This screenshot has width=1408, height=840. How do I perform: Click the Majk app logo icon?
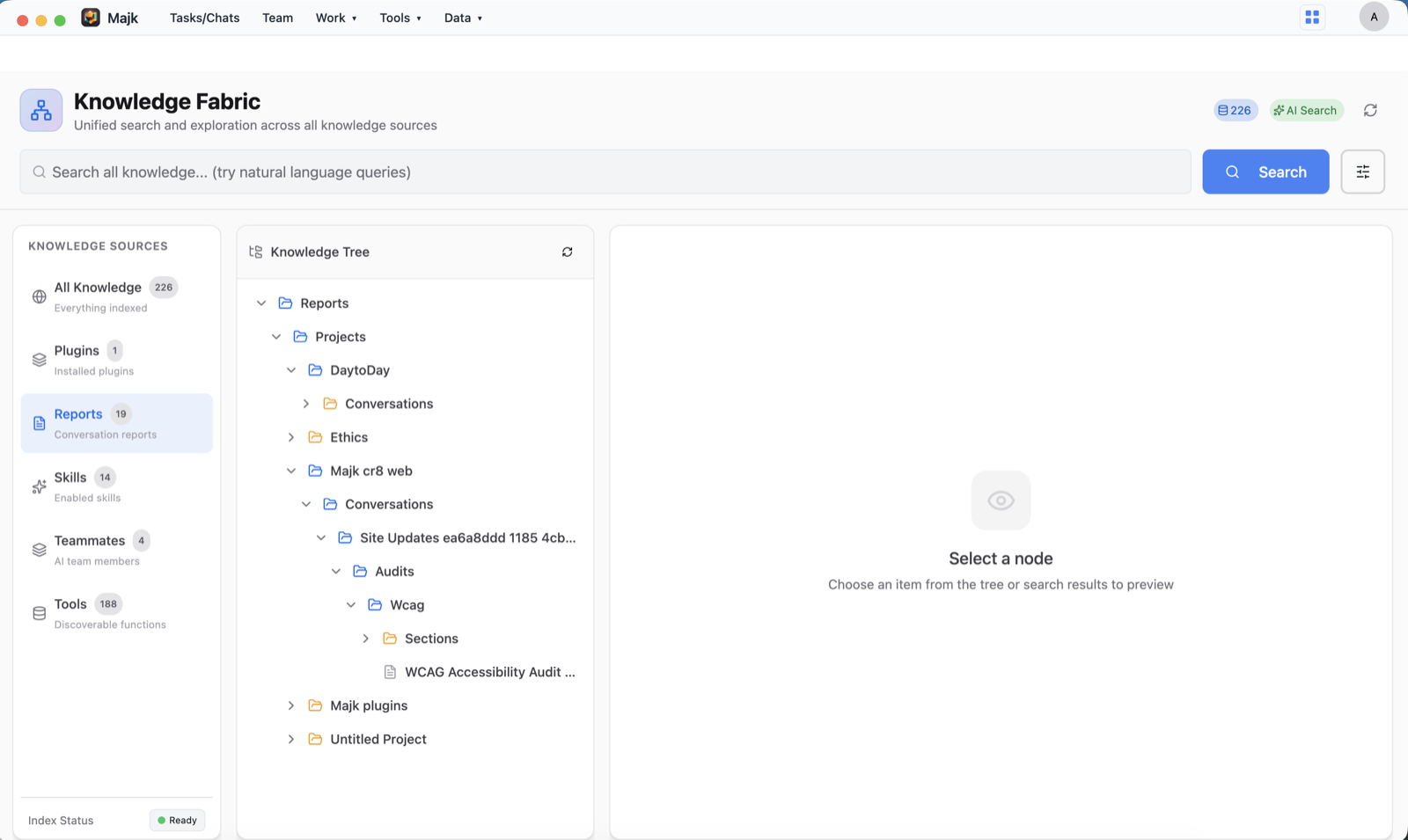91,18
